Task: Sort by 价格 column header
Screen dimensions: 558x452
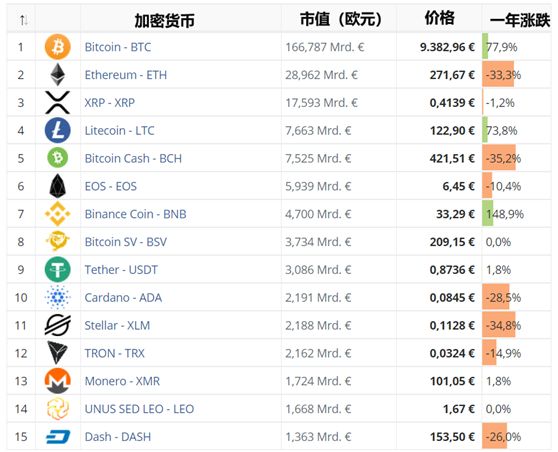Action: coord(439,18)
